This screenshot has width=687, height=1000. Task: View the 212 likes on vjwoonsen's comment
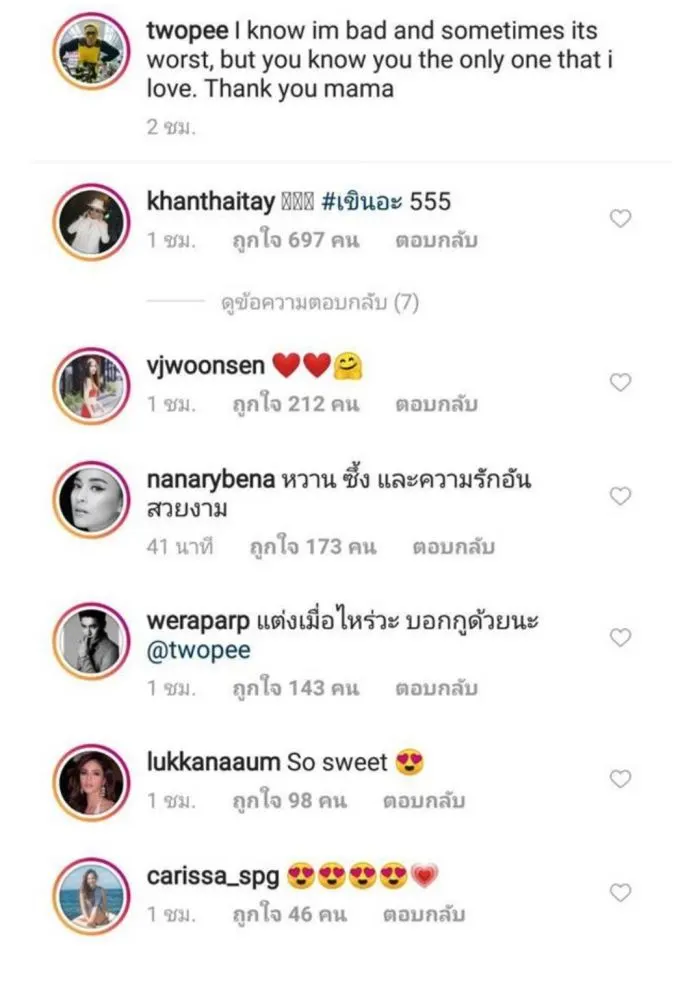(x=295, y=404)
